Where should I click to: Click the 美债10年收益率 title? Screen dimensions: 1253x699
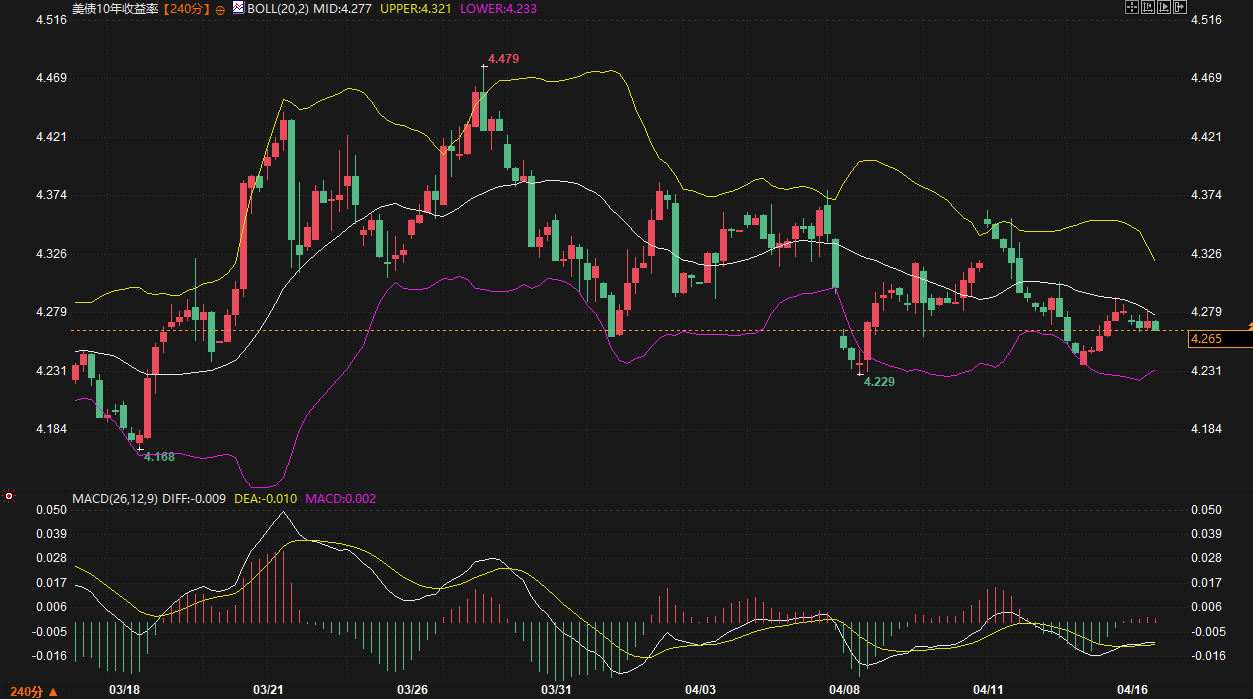click(x=115, y=8)
